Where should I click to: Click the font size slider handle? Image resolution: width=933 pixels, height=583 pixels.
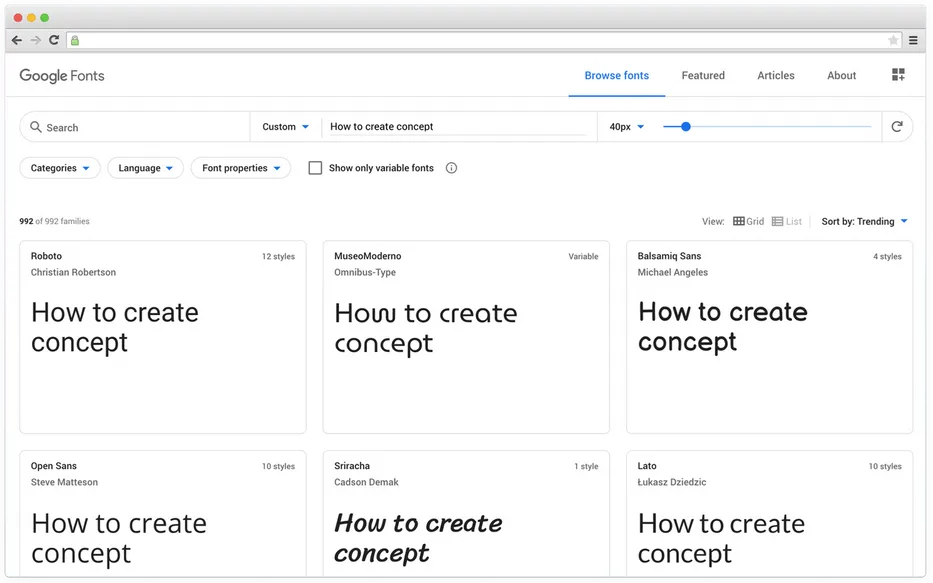click(x=685, y=127)
